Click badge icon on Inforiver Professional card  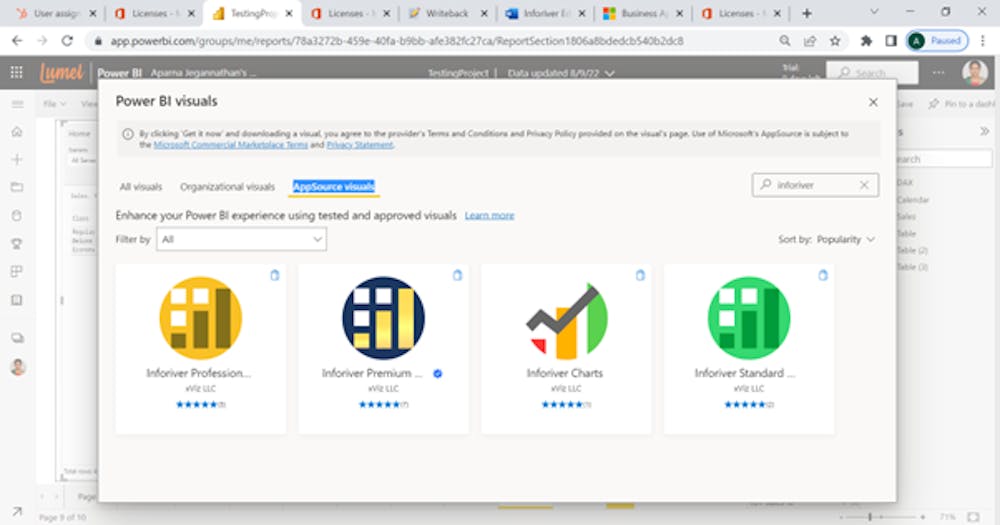[x=275, y=275]
